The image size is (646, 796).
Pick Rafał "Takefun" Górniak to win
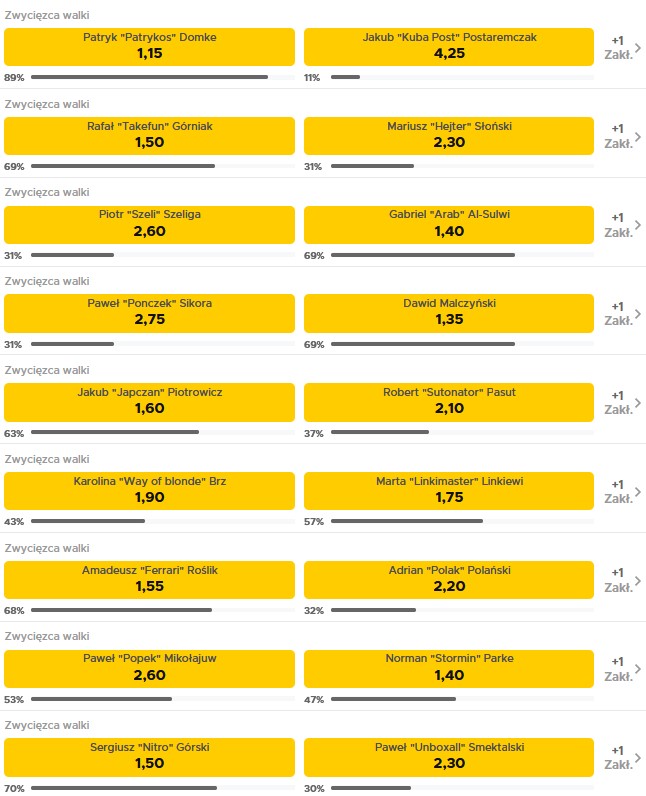[150, 135]
